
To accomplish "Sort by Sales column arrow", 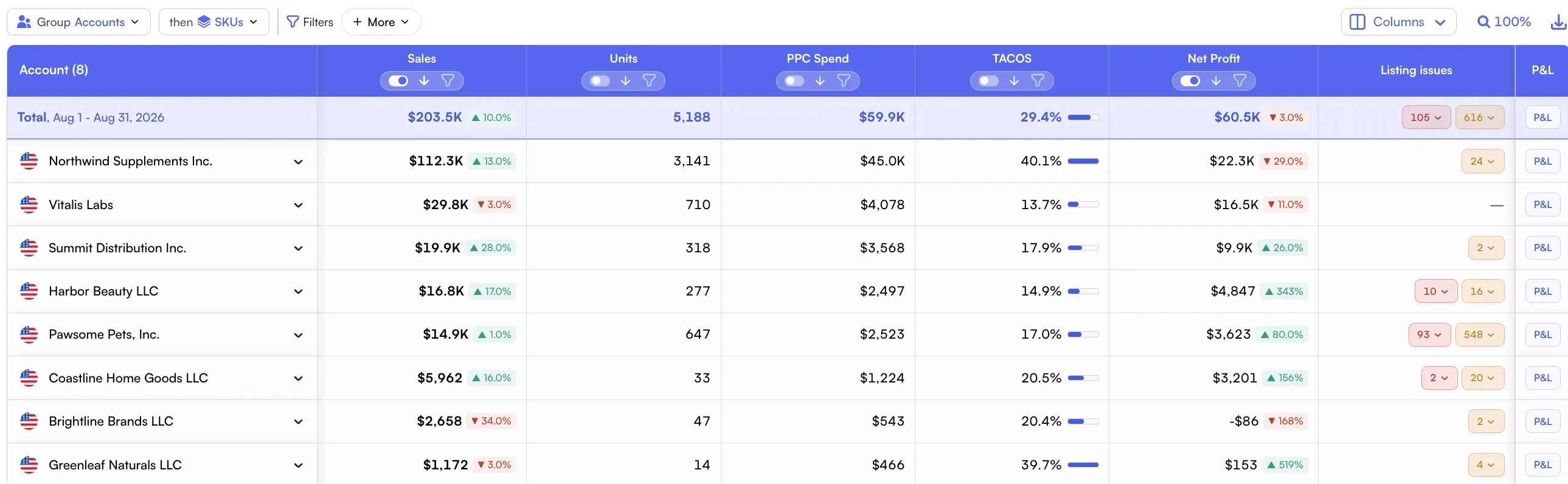I will tap(424, 80).
